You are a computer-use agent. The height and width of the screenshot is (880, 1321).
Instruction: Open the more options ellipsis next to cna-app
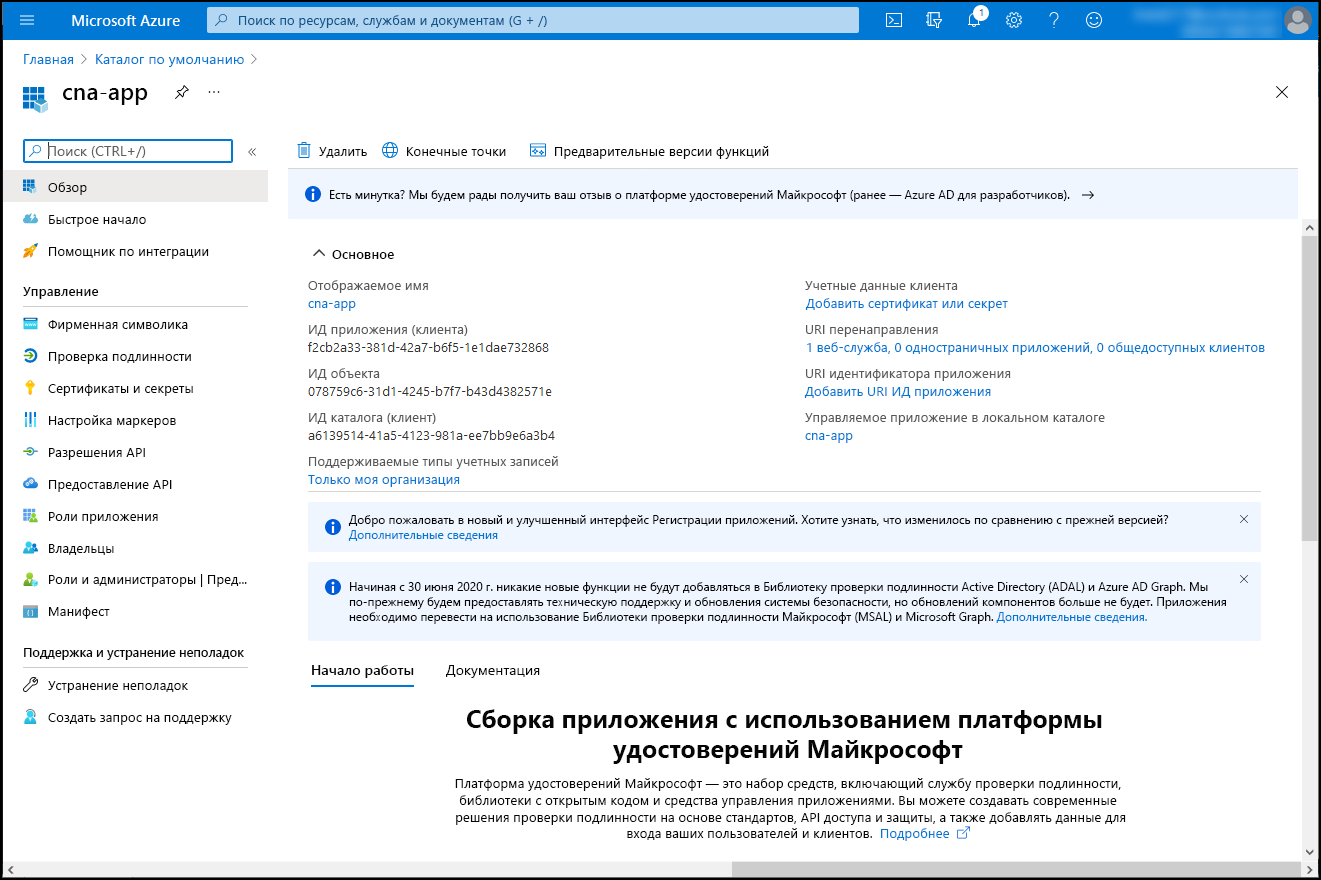click(x=213, y=92)
